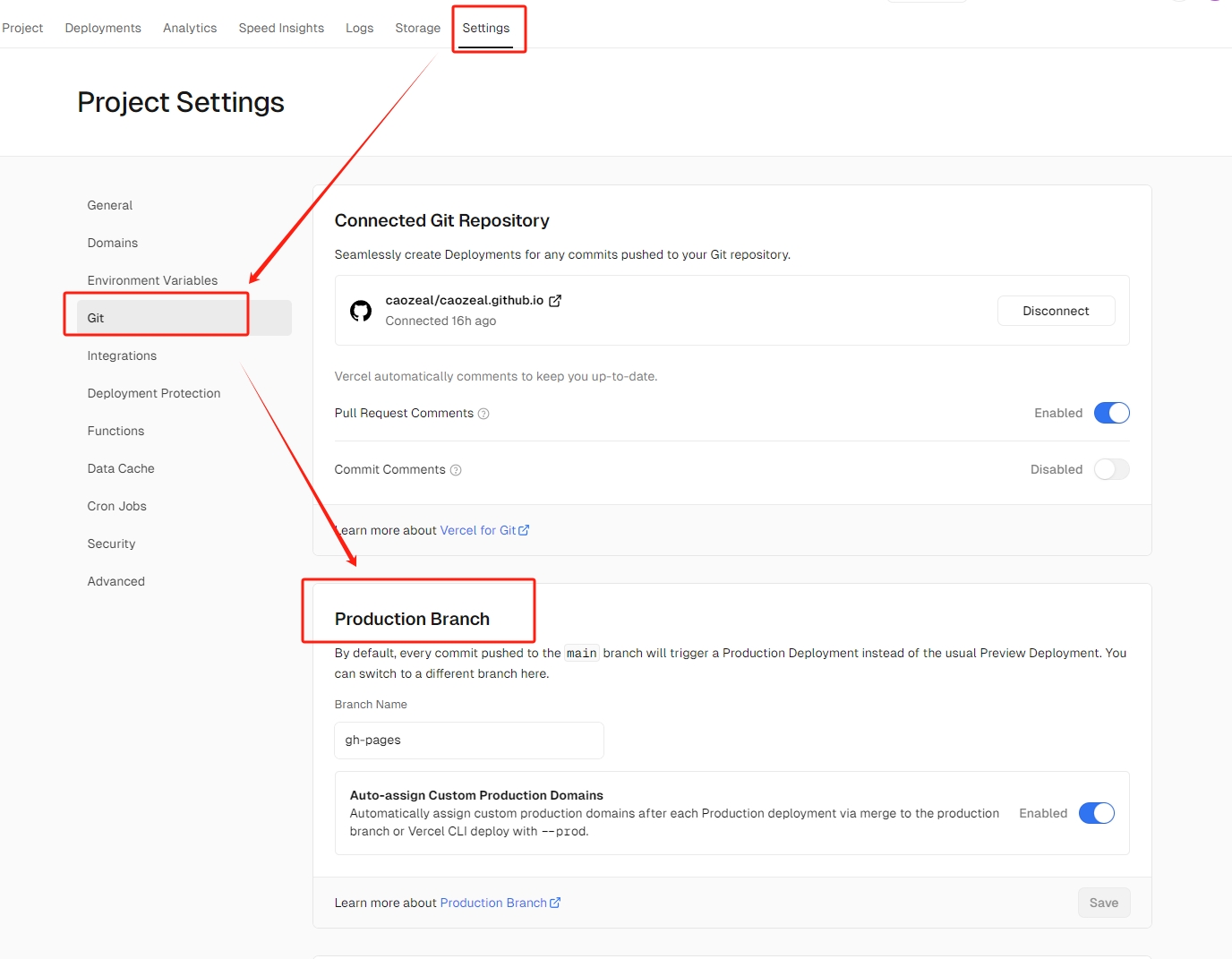Viewport: 1232px width, 959px height.
Task: Open the Speed Insights tab
Action: pyautogui.click(x=281, y=28)
